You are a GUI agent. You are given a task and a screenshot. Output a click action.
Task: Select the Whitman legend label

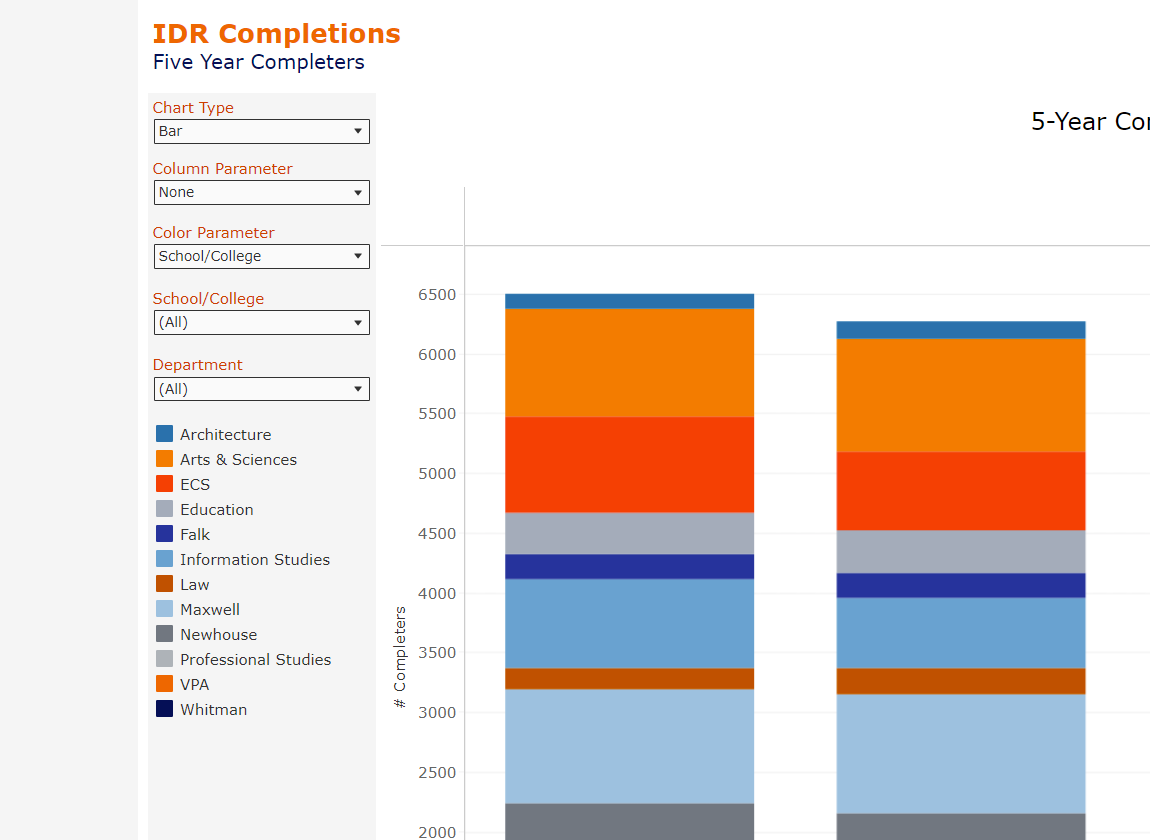(x=214, y=709)
